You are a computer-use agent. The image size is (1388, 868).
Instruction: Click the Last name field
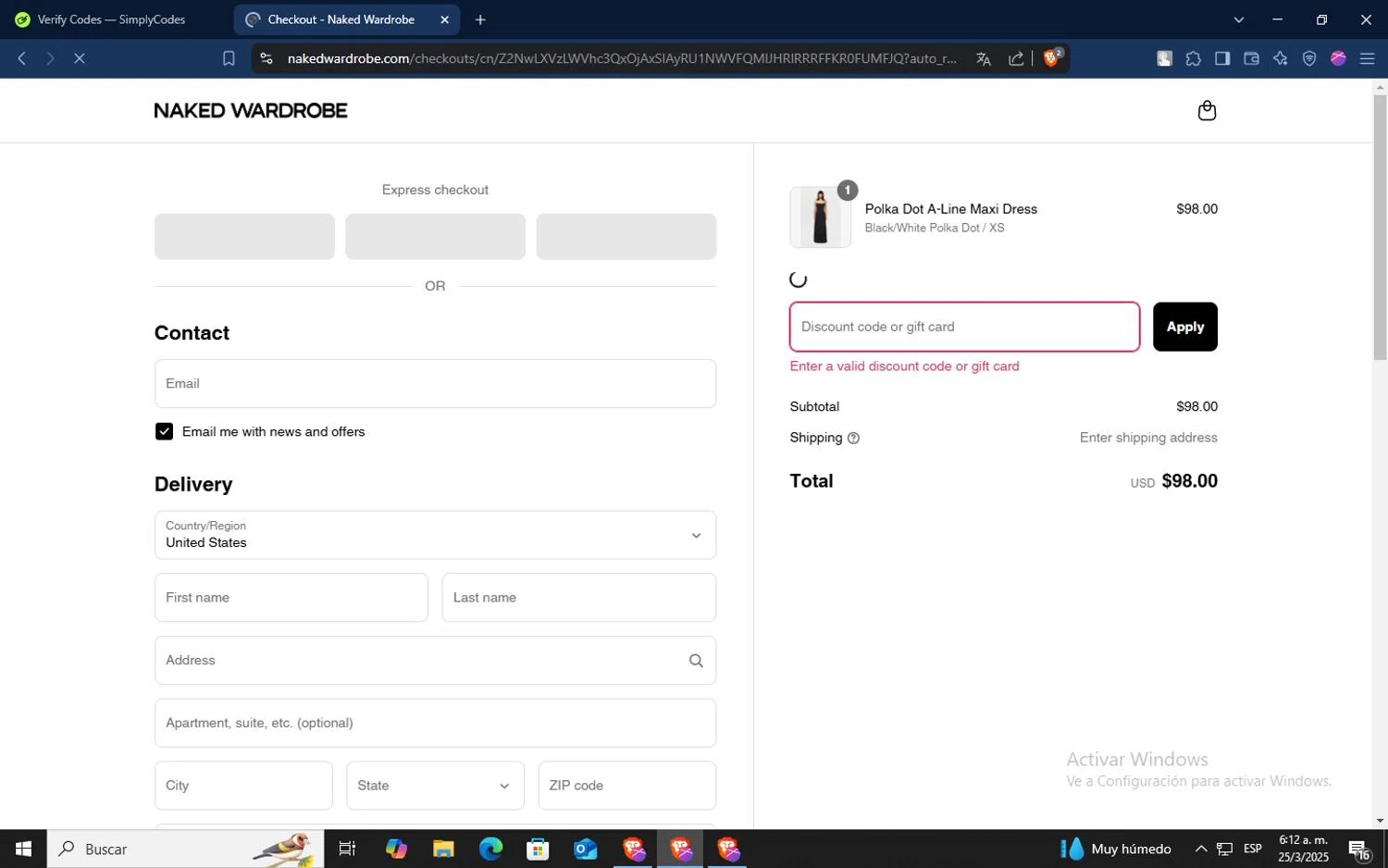tap(579, 598)
